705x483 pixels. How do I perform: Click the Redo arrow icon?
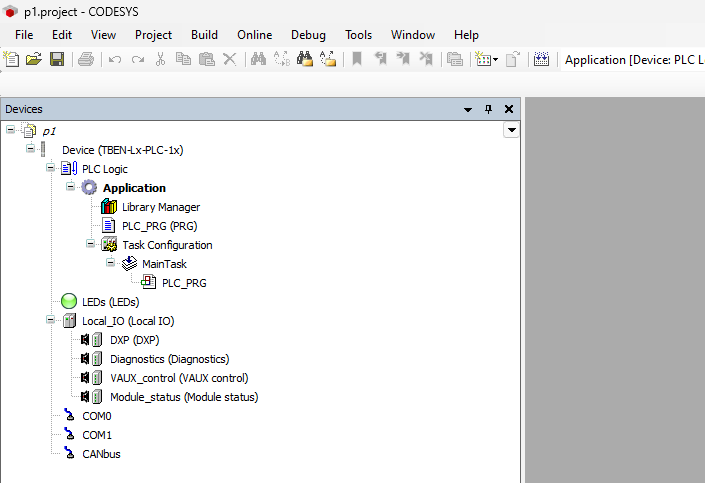tap(138, 59)
